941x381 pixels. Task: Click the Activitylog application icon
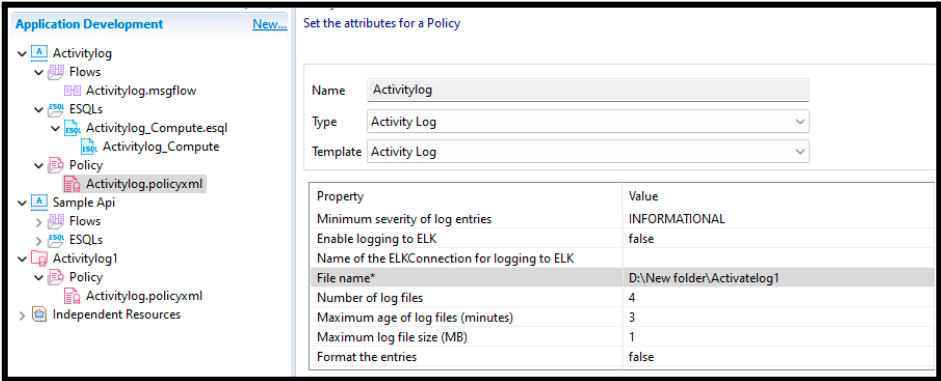(40, 53)
